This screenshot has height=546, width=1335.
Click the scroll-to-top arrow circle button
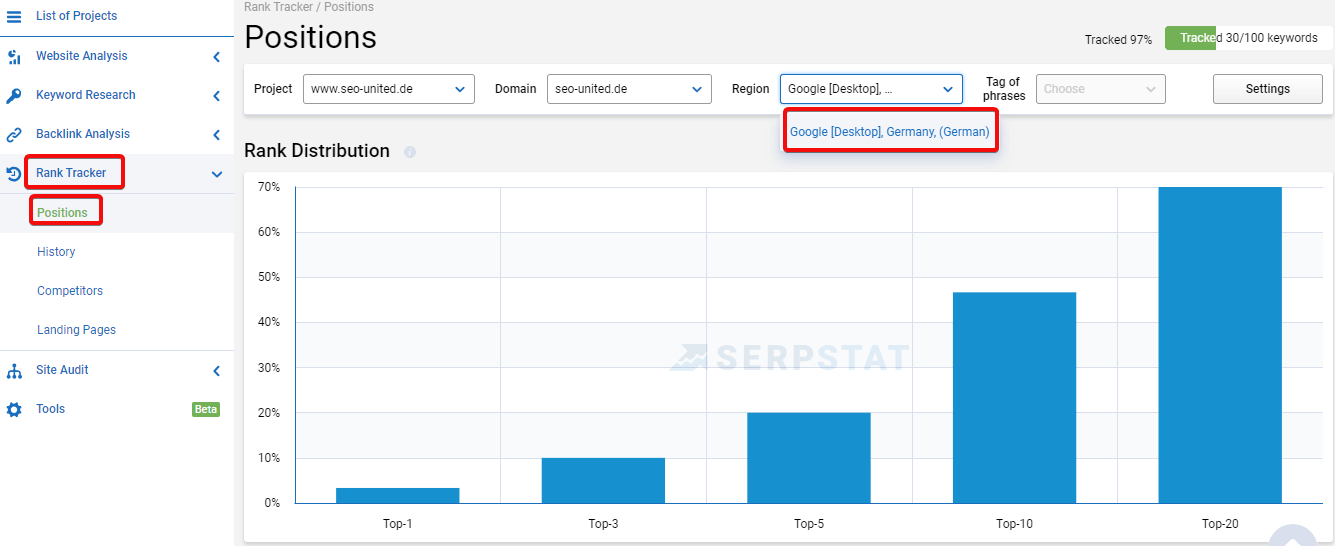pos(1293,536)
